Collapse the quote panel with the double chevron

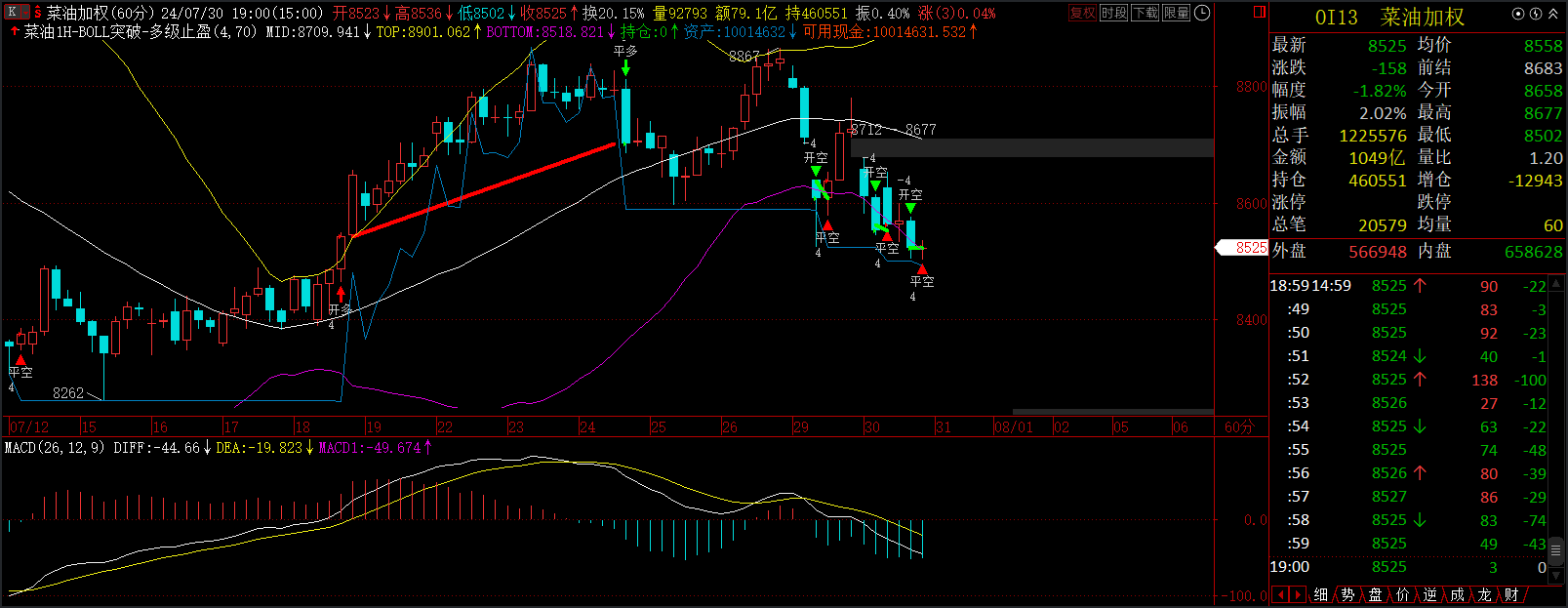pyautogui.click(x=1552, y=14)
